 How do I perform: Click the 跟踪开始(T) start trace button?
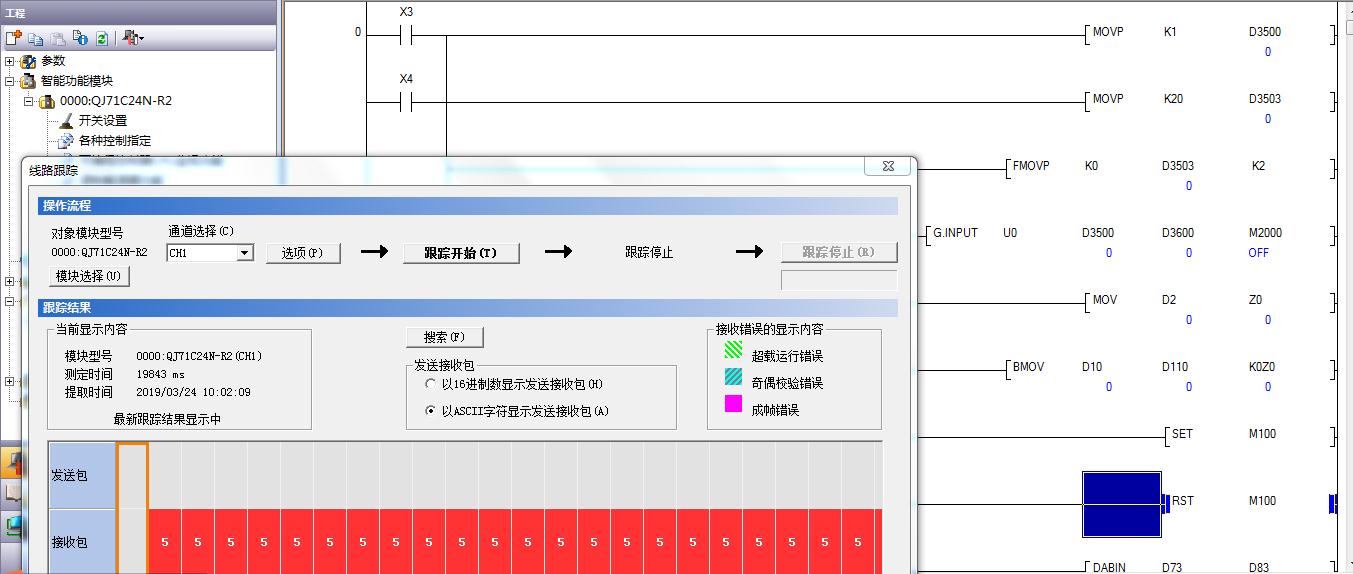[x=461, y=253]
